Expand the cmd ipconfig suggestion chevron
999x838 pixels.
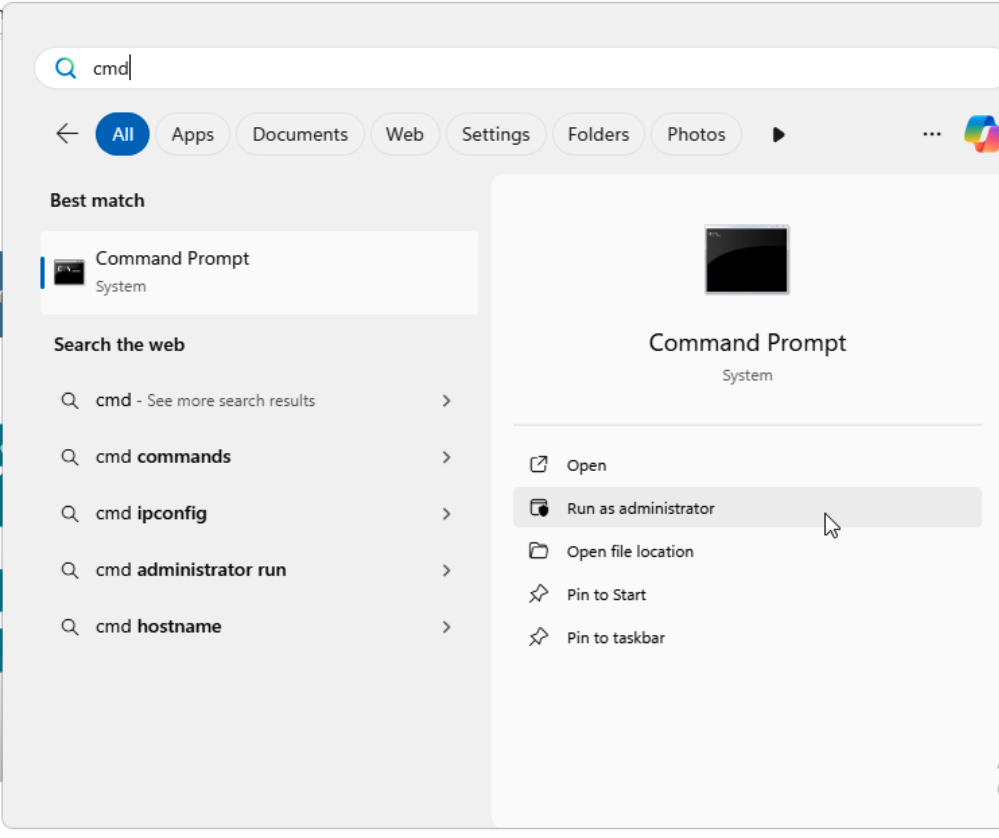(446, 514)
